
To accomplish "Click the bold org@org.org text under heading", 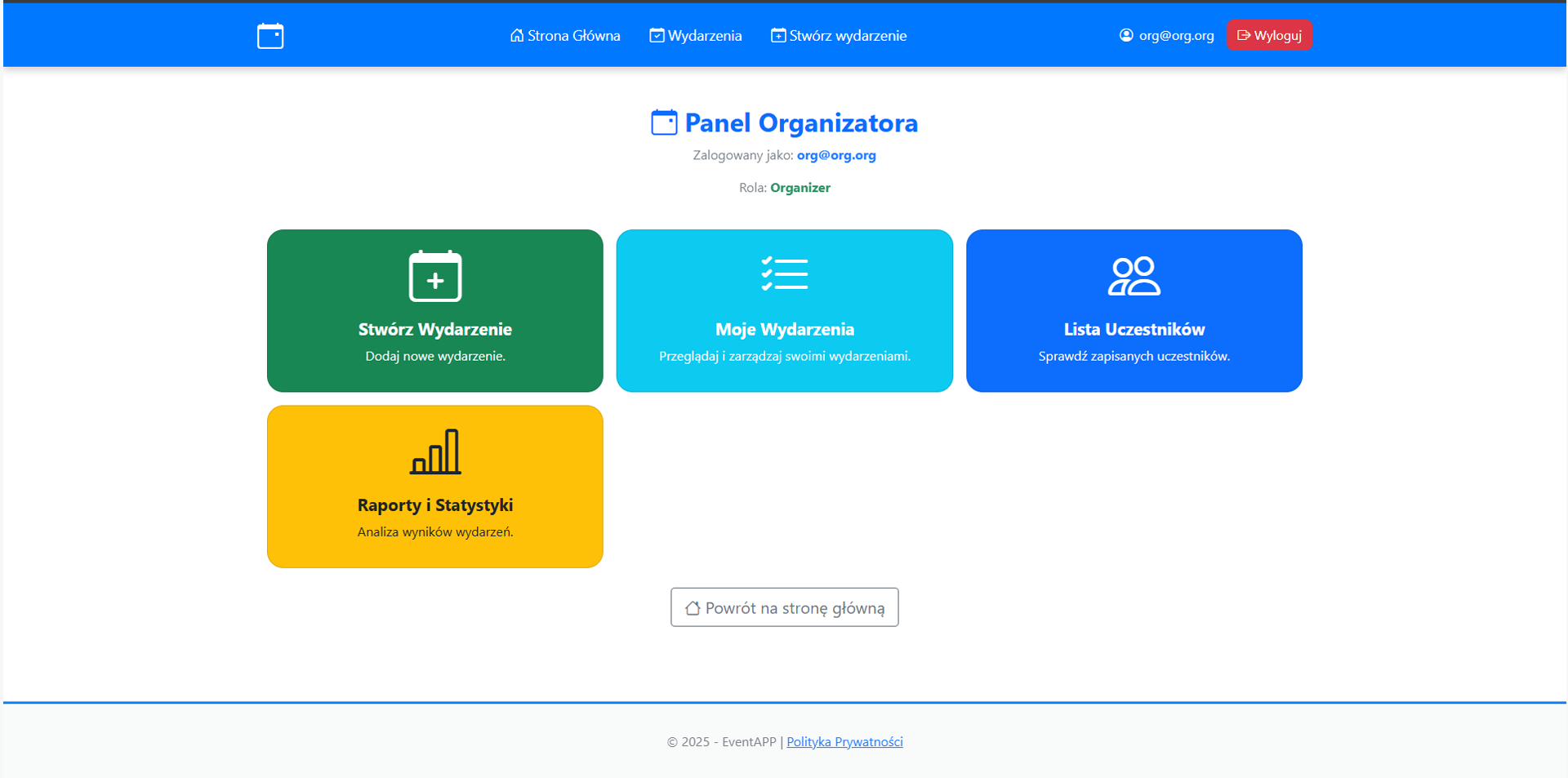I will click(836, 155).
